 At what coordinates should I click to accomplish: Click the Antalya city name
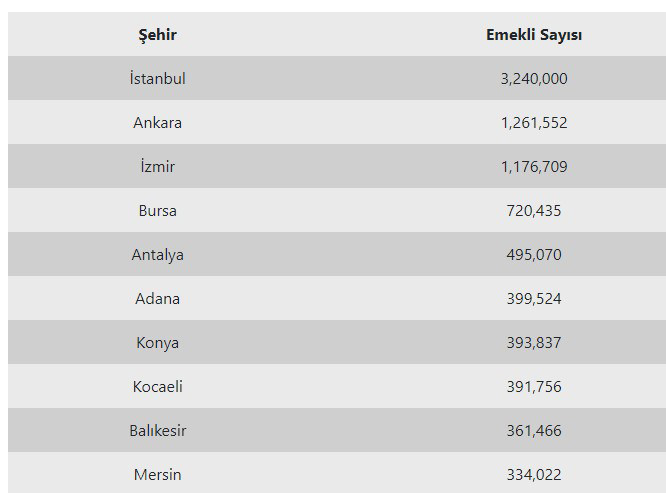[157, 254]
